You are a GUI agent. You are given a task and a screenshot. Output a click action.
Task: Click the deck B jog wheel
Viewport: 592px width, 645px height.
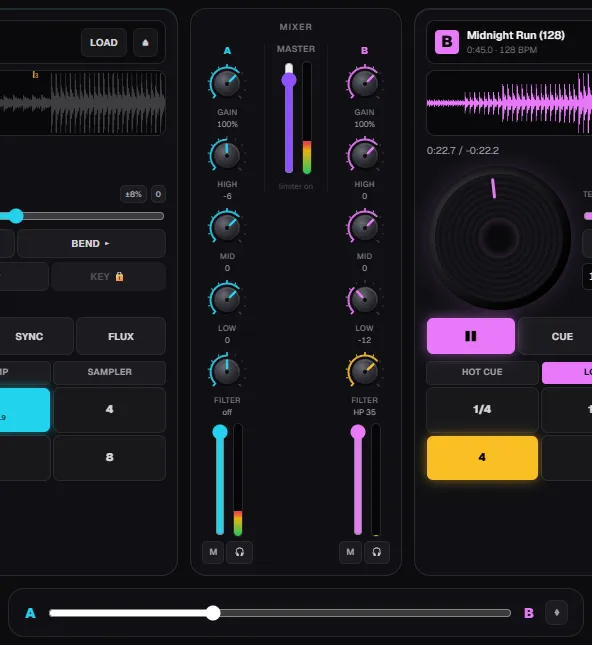pyautogui.click(x=499, y=237)
